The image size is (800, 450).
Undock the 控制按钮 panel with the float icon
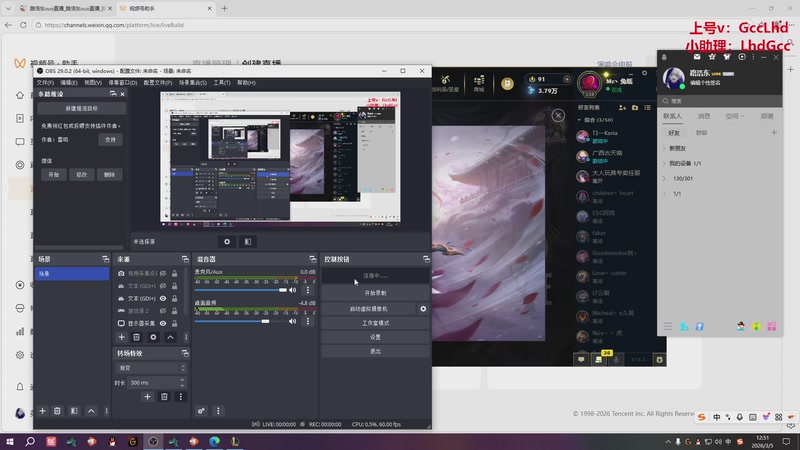click(426, 259)
